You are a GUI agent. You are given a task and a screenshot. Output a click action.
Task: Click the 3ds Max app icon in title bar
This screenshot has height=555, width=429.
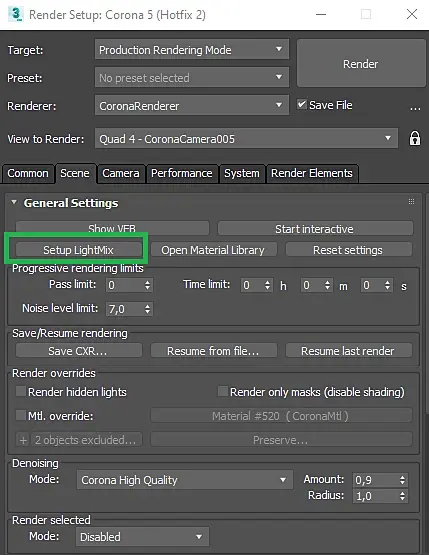(16, 14)
